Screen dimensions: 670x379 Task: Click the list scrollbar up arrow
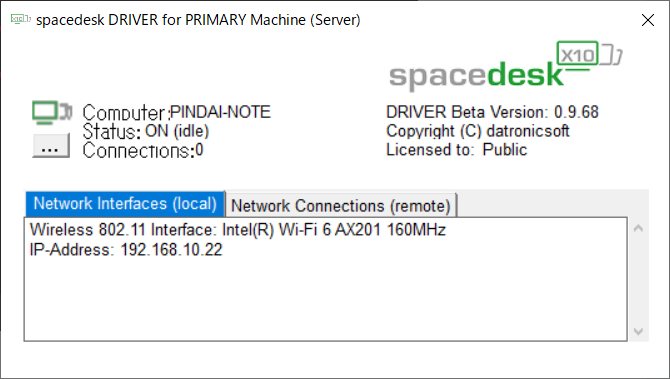(638, 229)
